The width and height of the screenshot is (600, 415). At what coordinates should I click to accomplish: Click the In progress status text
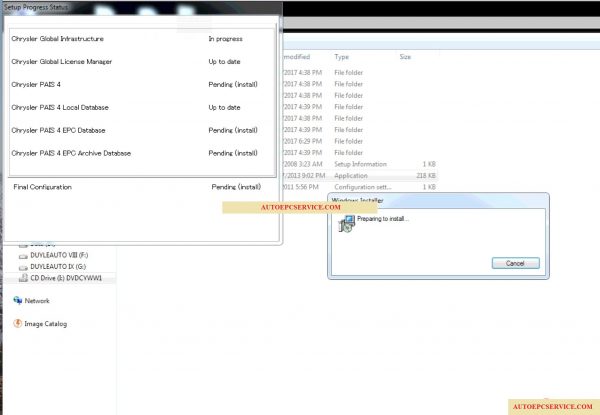pos(225,39)
